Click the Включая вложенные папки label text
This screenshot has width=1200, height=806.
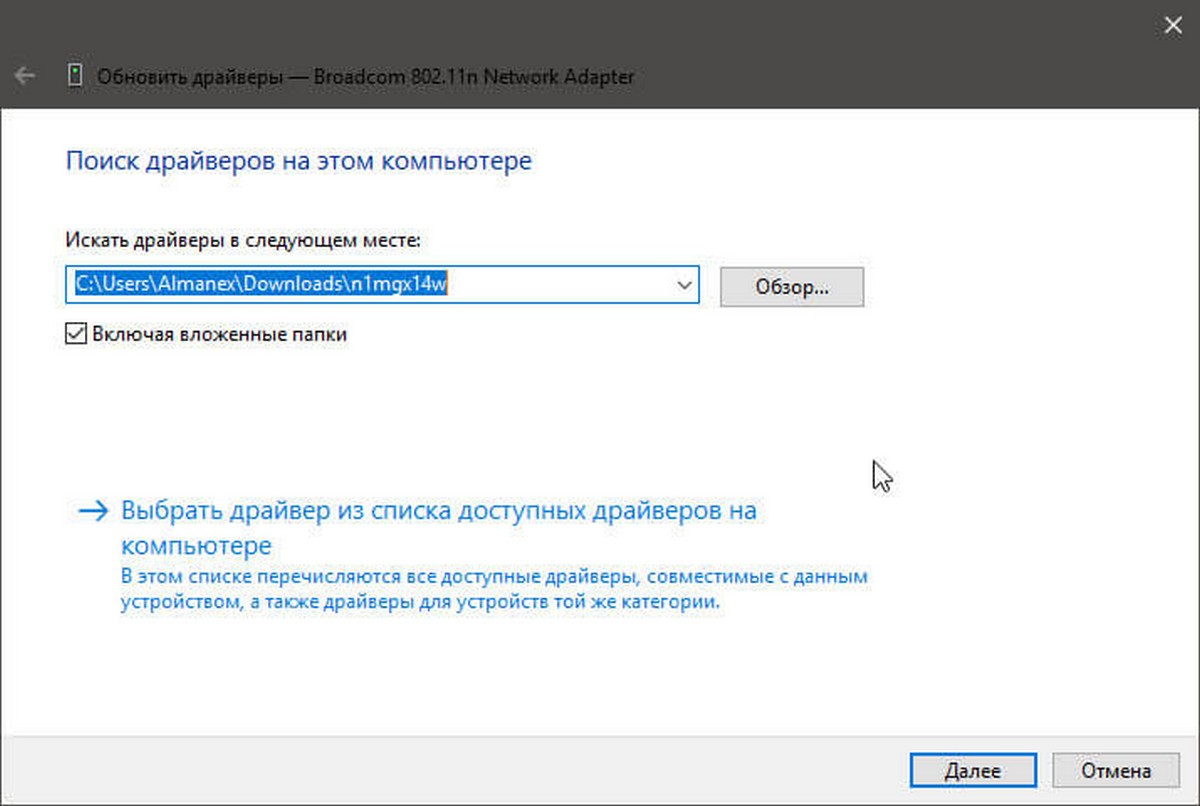pyautogui.click(x=219, y=334)
